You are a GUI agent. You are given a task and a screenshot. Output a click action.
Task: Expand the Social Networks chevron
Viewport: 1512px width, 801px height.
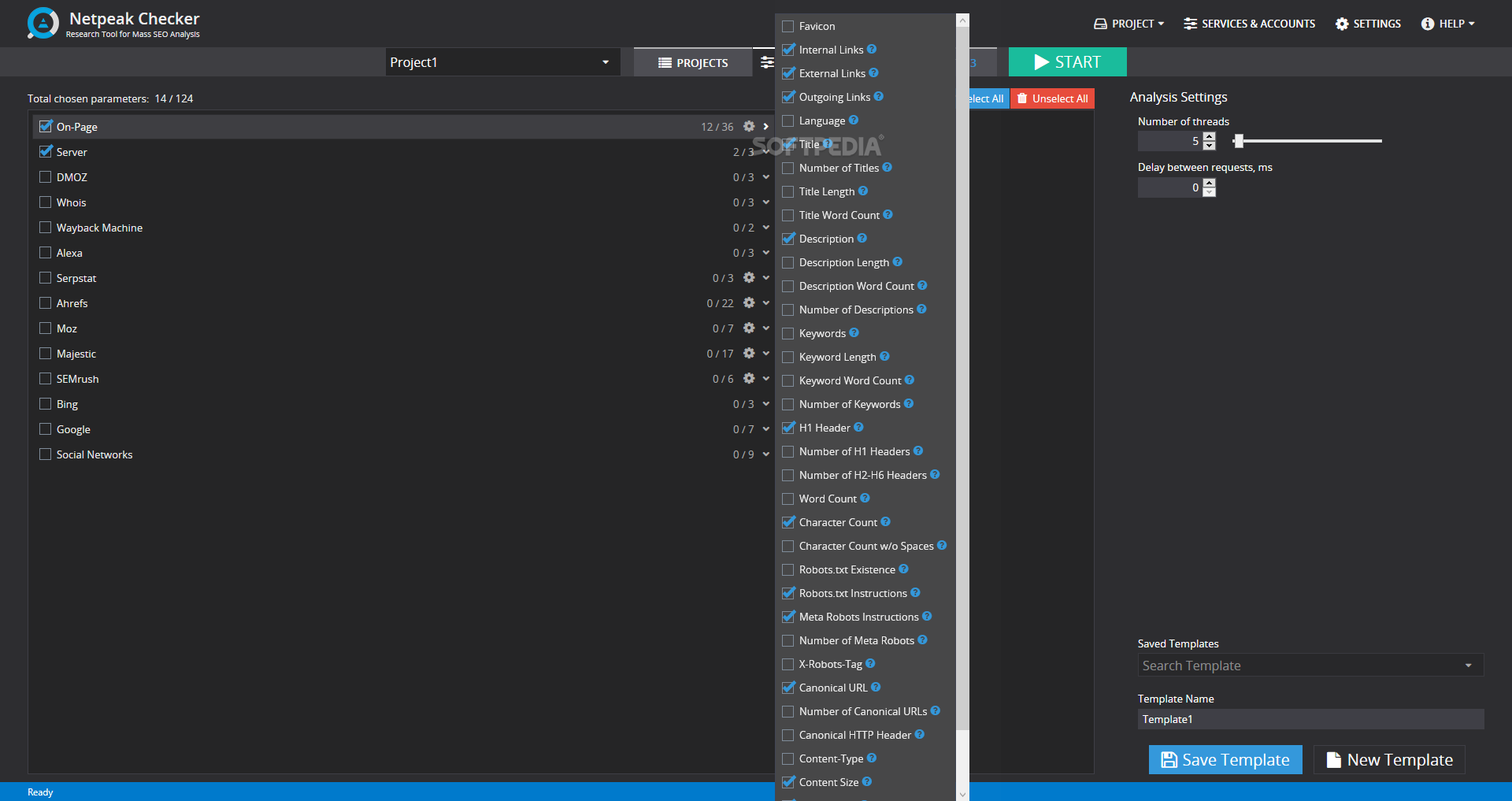765,454
